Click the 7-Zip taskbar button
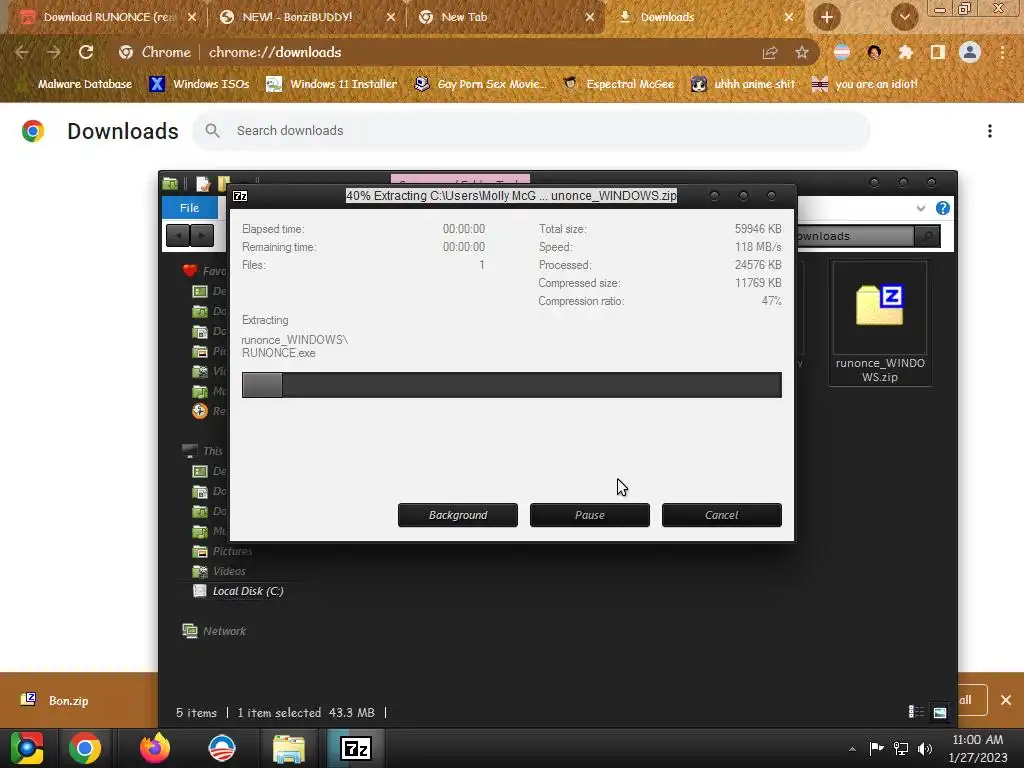1024x768 pixels. [x=356, y=748]
